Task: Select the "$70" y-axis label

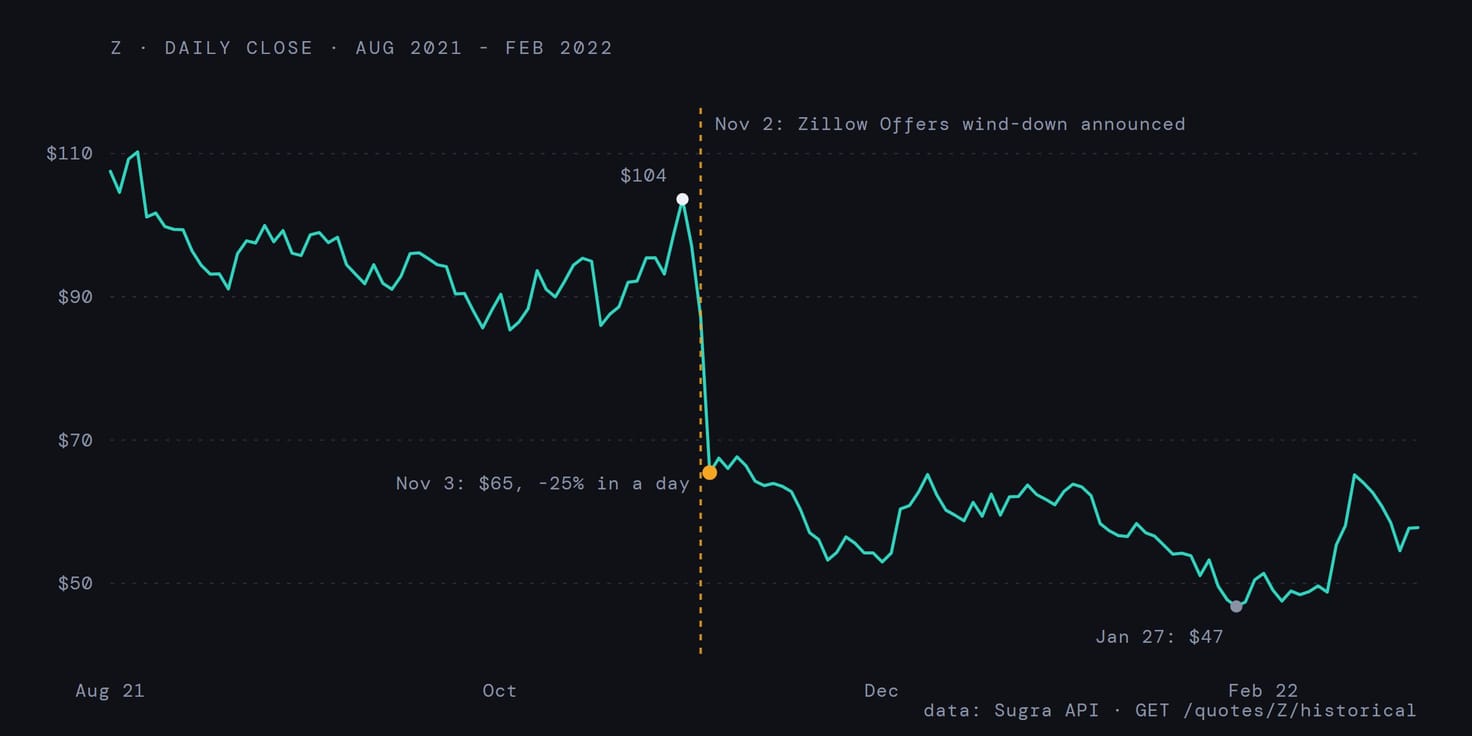Action: click(75, 440)
